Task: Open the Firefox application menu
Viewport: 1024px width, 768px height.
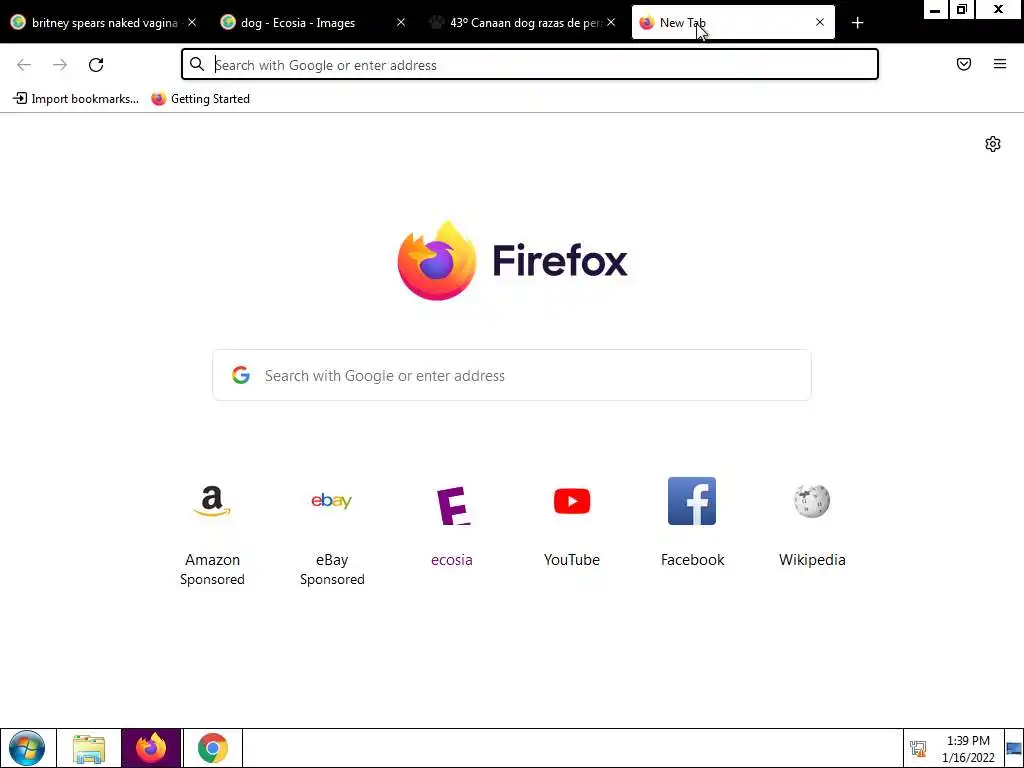Action: pos(1000,64)
